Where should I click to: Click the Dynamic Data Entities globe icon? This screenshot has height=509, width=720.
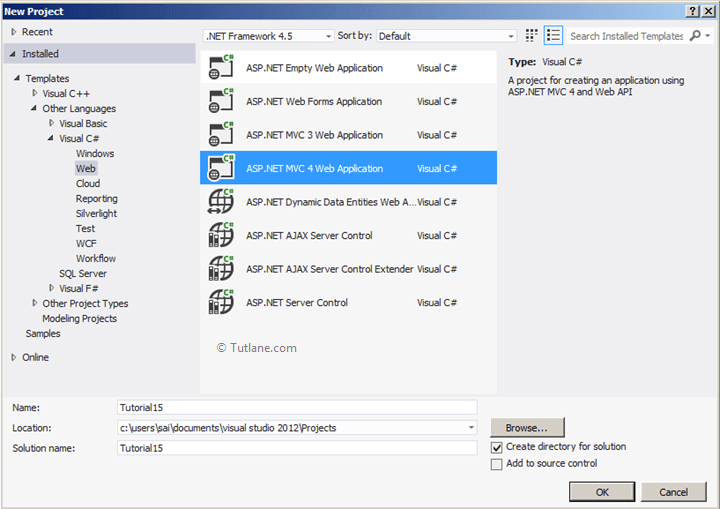[220, 202]
